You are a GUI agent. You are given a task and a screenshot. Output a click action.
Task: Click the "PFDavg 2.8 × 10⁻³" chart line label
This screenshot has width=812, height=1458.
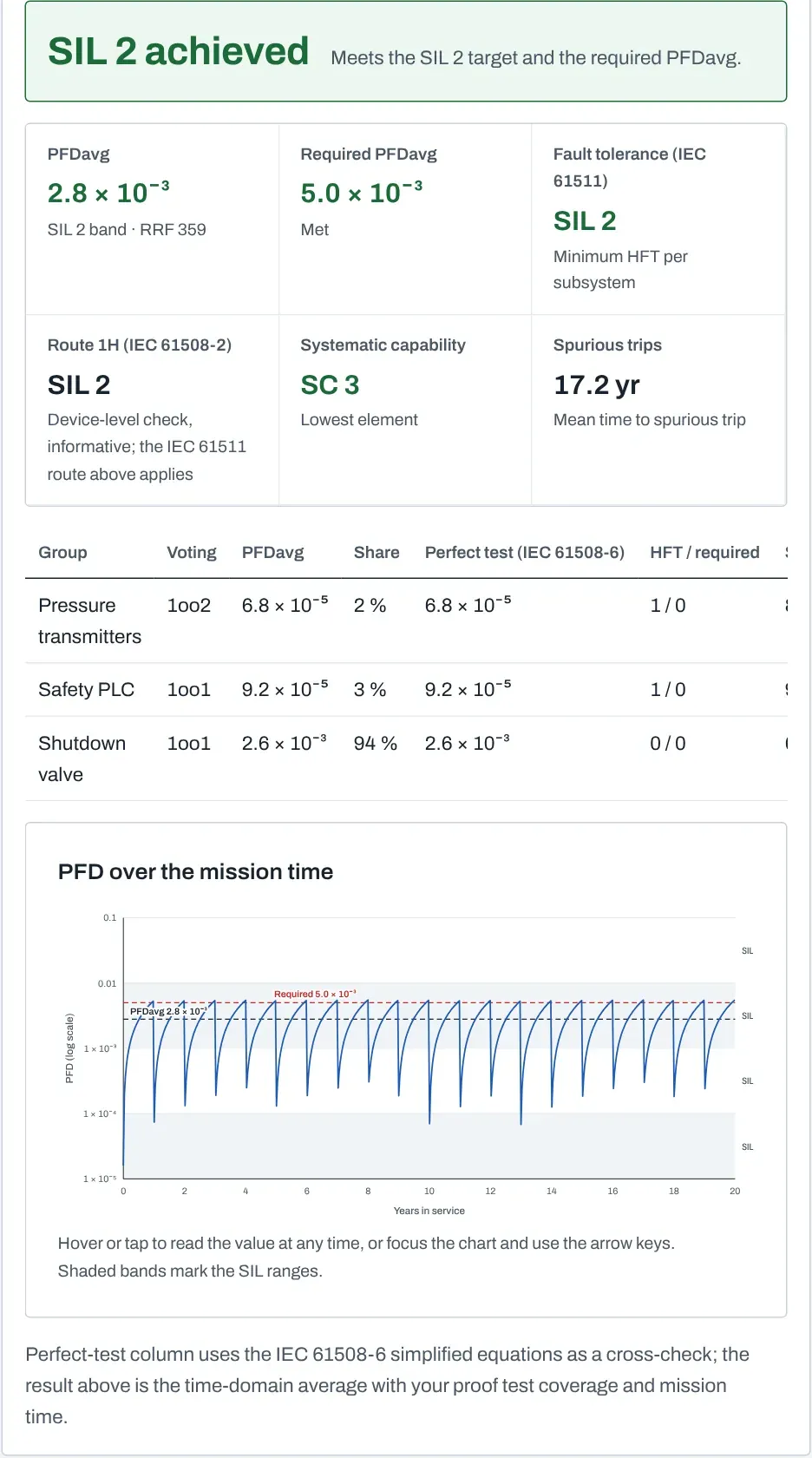coord(168,1011)
